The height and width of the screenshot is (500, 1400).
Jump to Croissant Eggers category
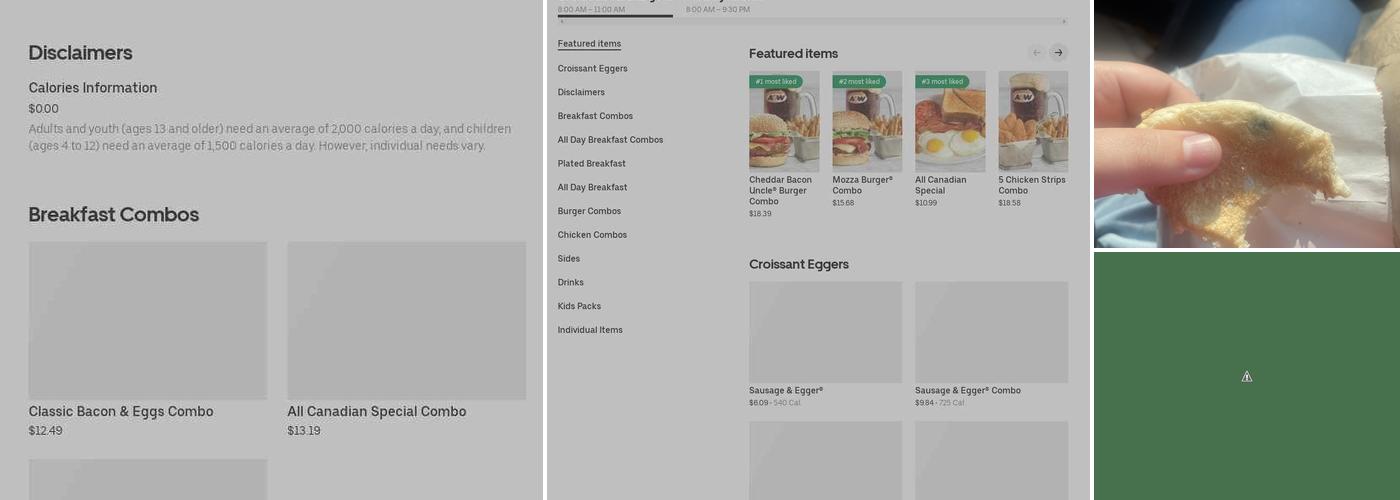[592, 68]
